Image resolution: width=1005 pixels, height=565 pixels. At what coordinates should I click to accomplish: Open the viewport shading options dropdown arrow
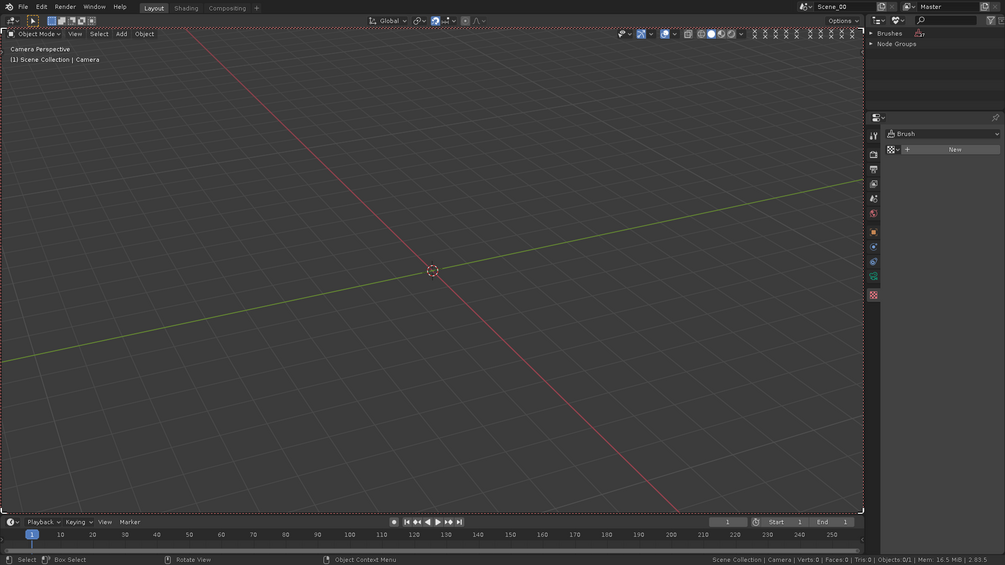tap(742, 34)
